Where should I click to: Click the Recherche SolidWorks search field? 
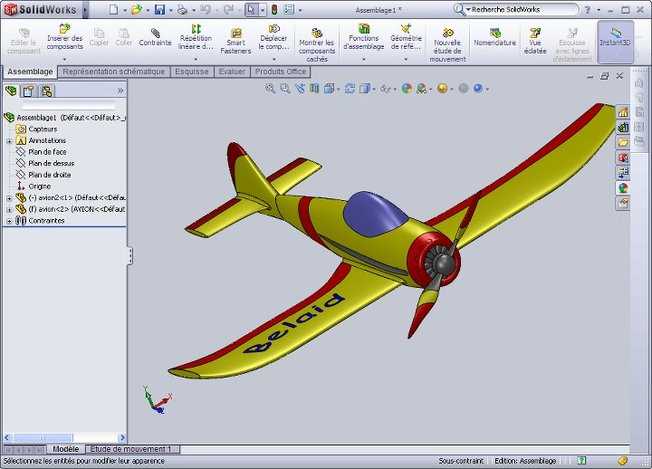coord(523,9)
